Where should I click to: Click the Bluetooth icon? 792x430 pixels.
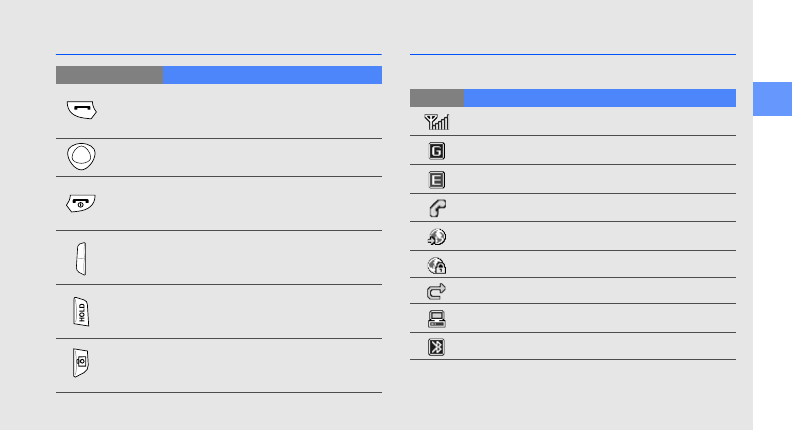click(437, 347)
